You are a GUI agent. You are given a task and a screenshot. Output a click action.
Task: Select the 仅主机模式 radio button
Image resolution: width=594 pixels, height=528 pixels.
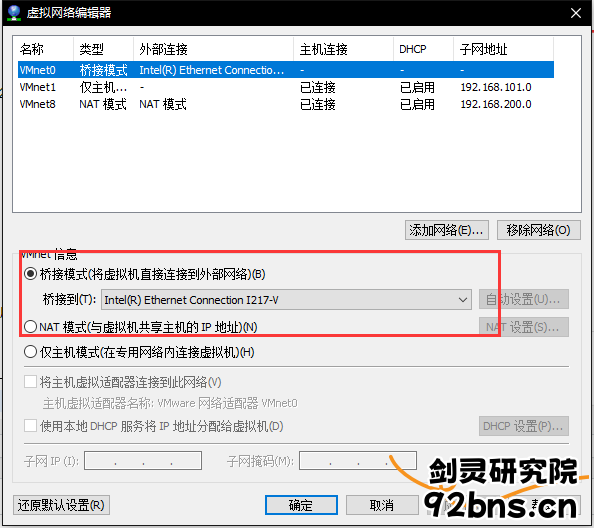[30, 352]
